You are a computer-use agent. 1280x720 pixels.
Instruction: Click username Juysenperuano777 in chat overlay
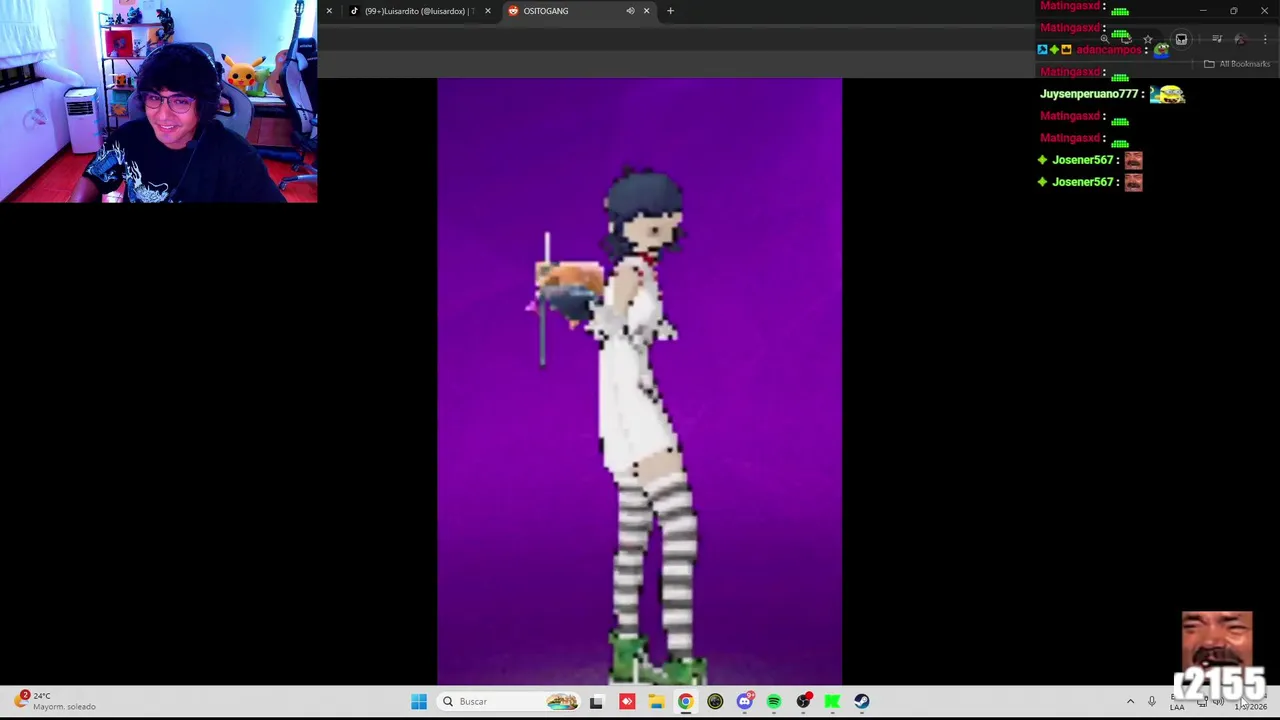[1089, 94]
